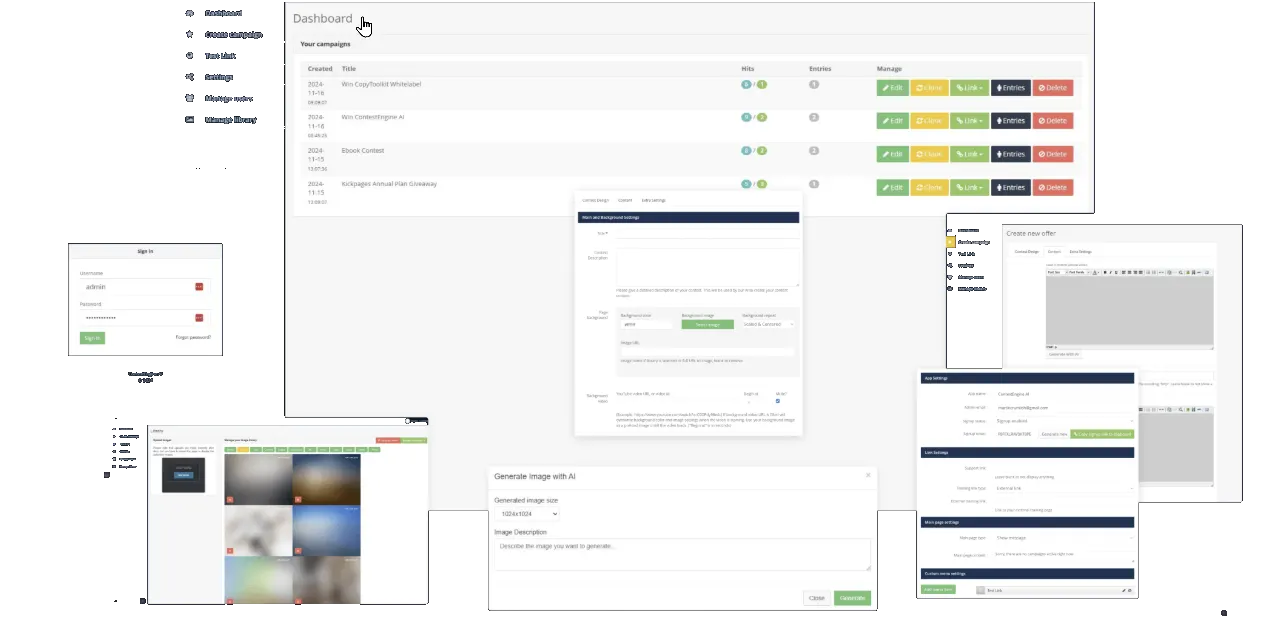The width and height of the screenshot is (1264, 621).
Task: Switch to Extra Settings tab in Create new offer
Action: (1080, 252)
